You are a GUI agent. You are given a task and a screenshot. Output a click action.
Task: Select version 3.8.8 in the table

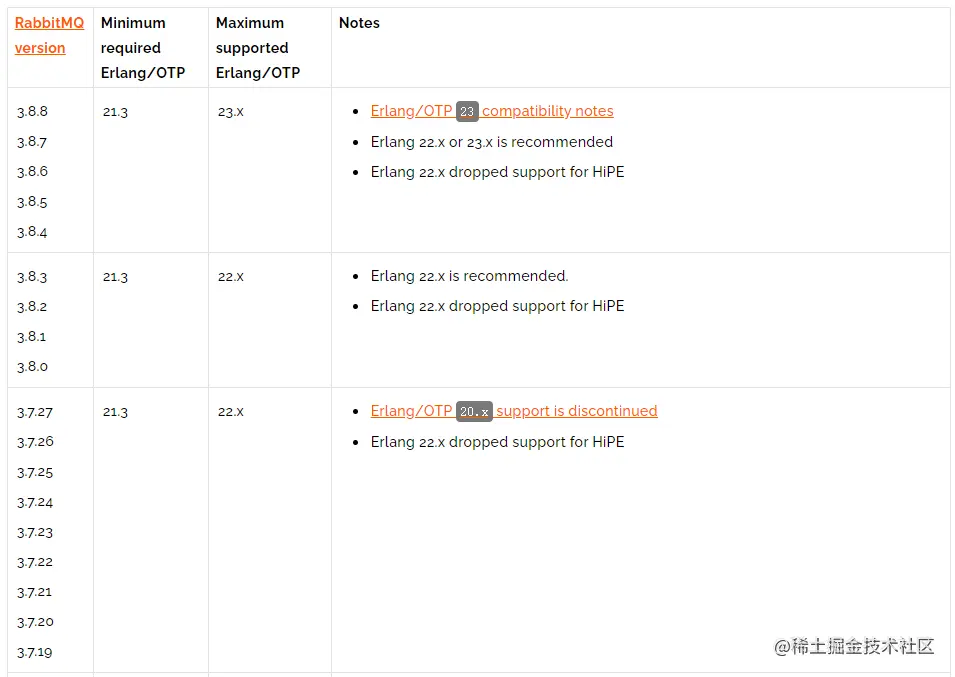tap(32, 112)
